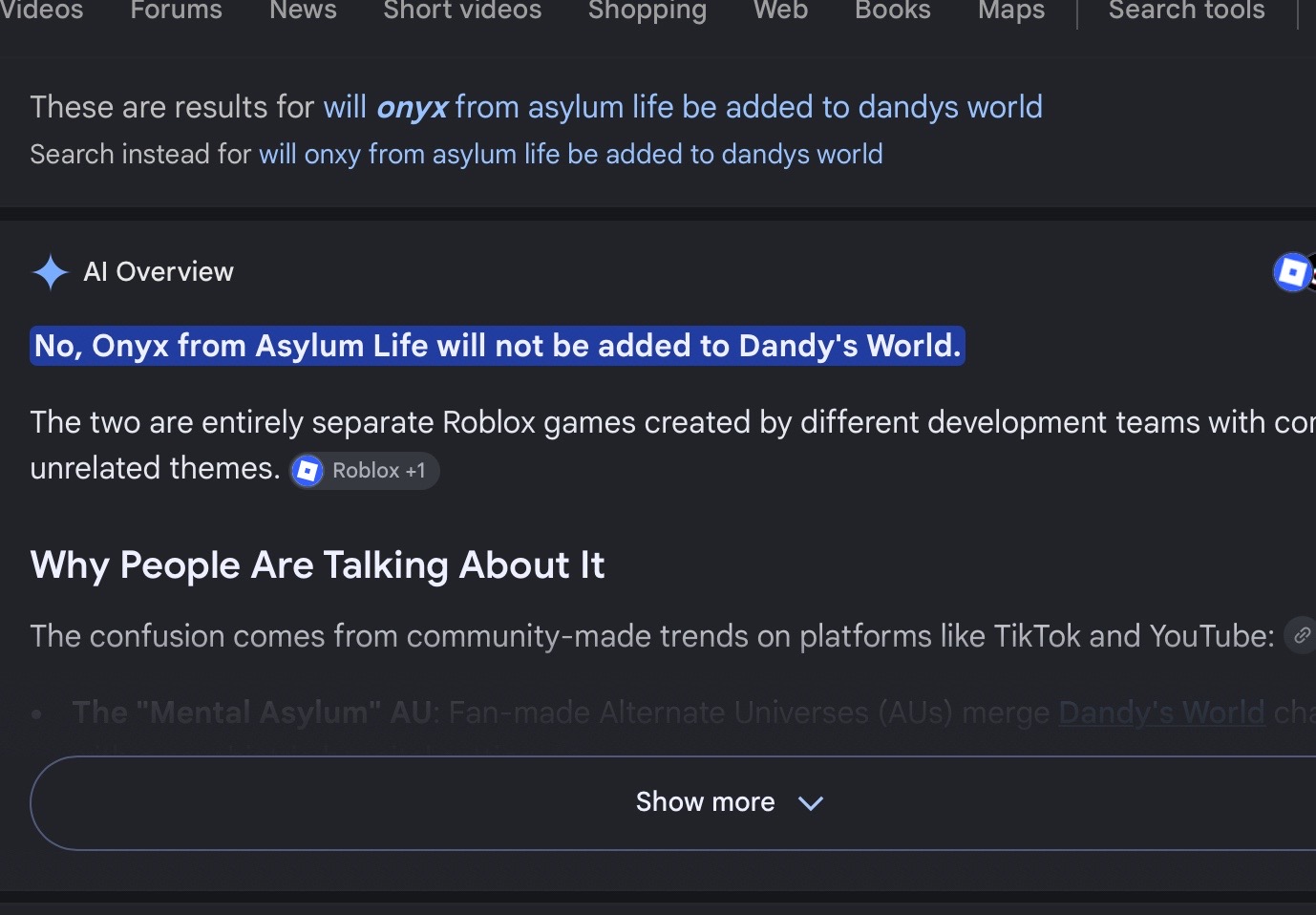
Task: Follow the Dandy's World link
Action: 1161,713
